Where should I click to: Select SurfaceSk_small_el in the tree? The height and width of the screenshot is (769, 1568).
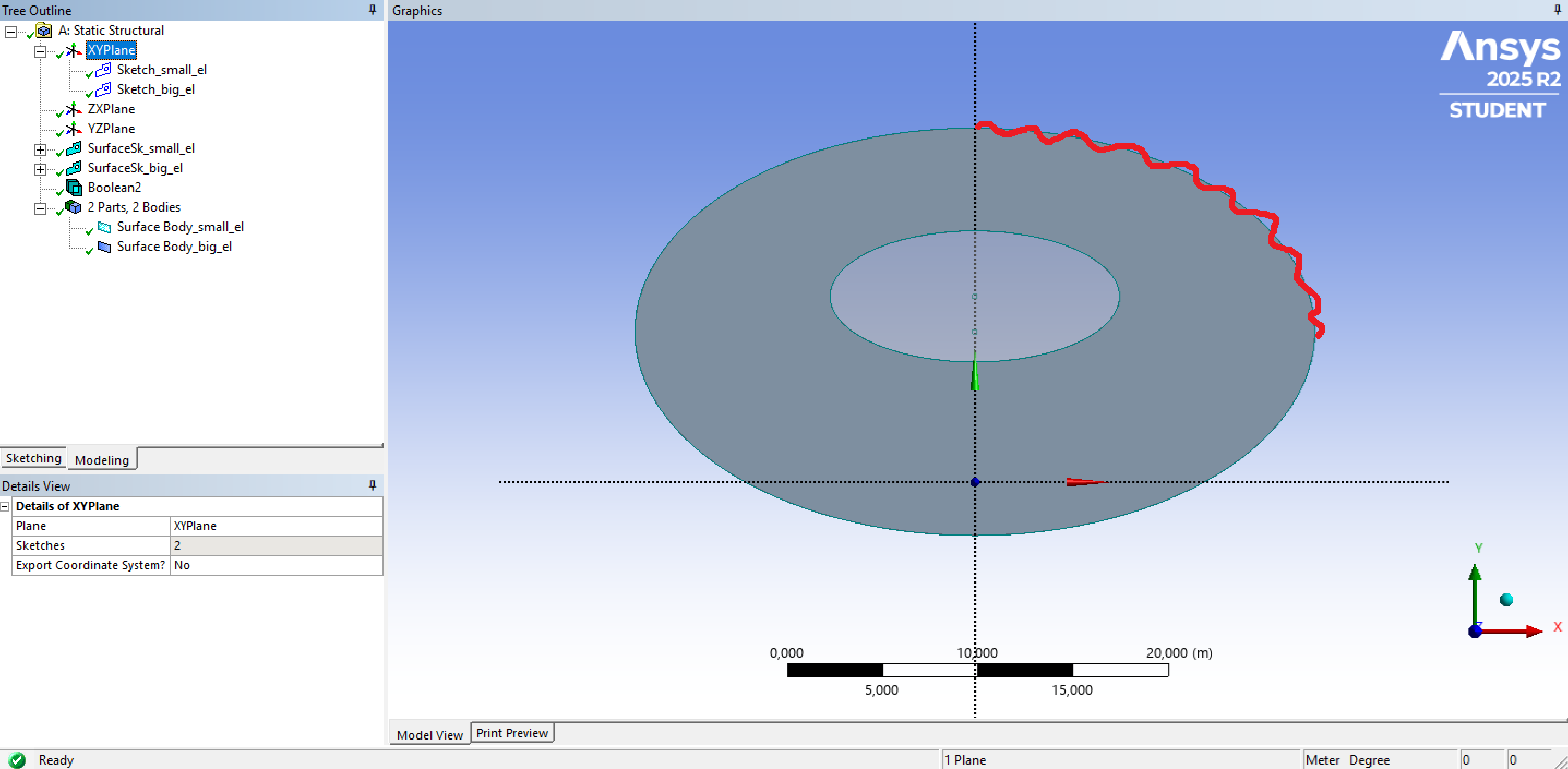coord(141,148)
